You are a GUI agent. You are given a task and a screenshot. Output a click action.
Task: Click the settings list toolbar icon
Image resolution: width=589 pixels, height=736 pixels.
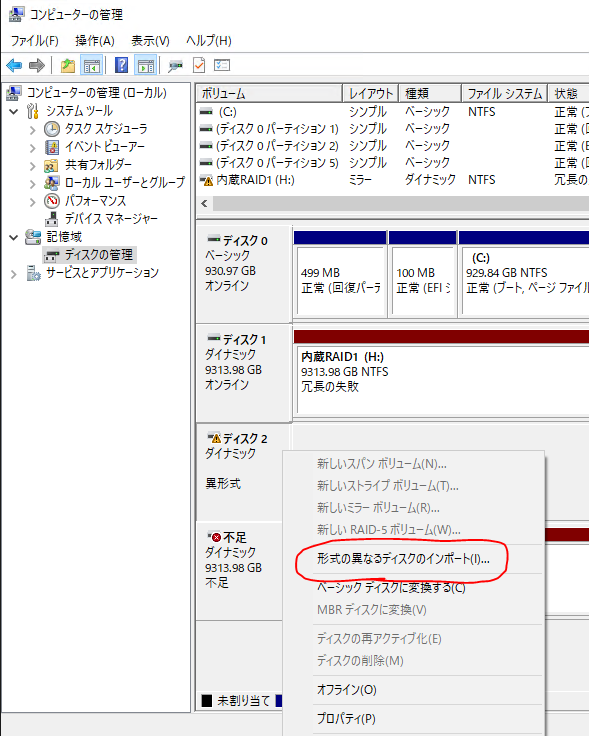click(x=222, y=65)
